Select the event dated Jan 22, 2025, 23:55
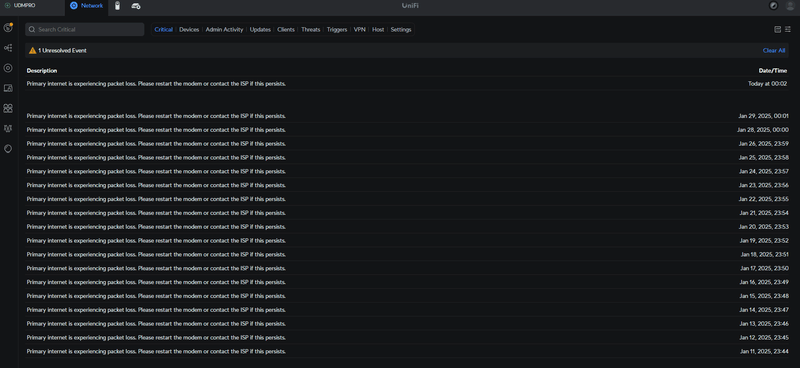 [407, 199]
